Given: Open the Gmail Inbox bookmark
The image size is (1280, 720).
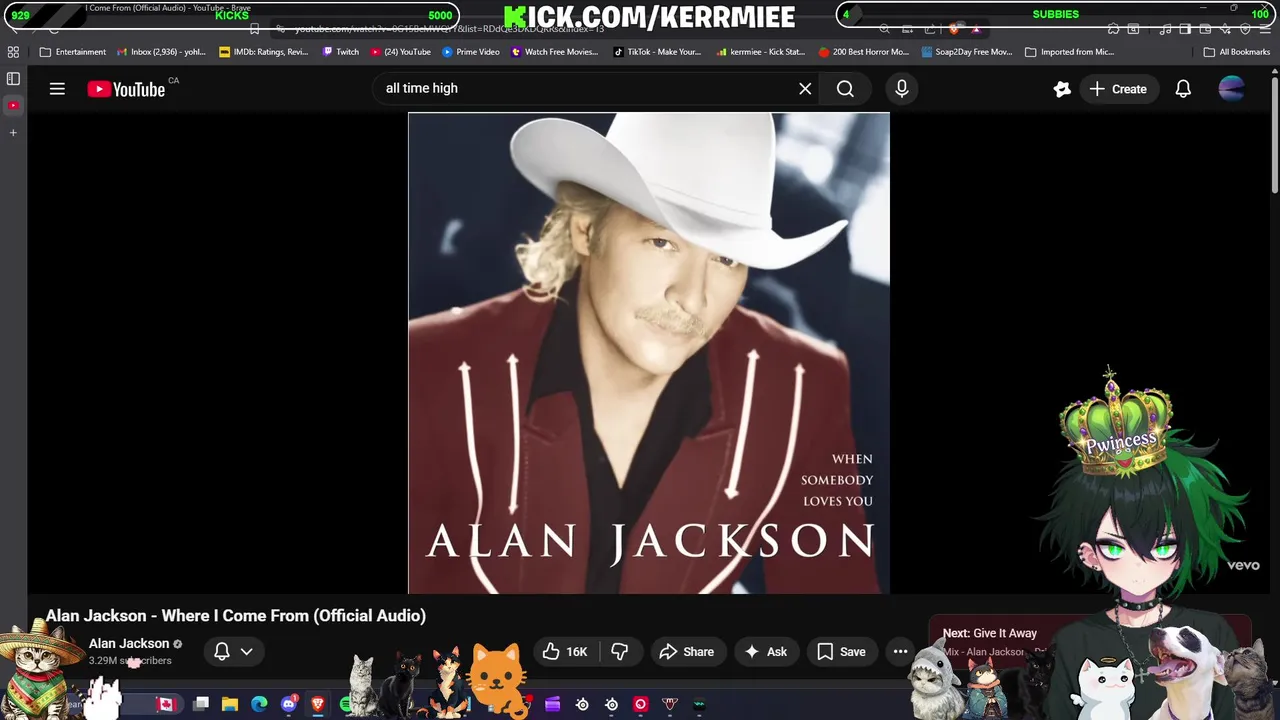Looking at the screenshot, I should click(161, 52).
